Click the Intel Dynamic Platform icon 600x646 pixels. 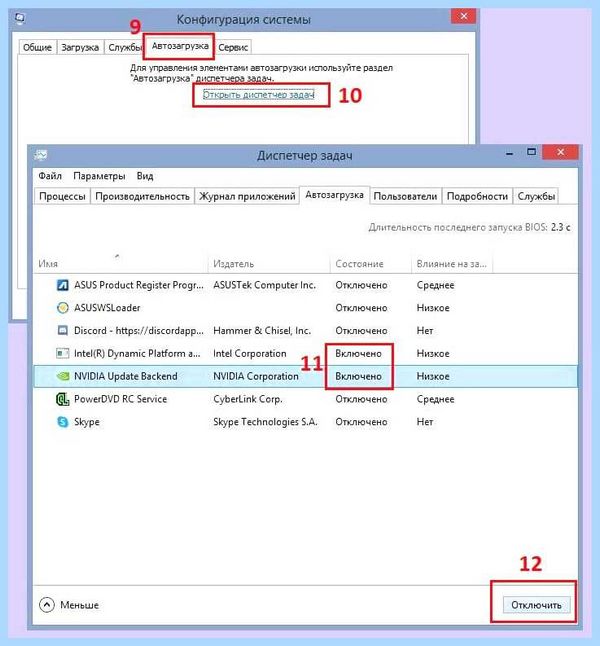63,353
